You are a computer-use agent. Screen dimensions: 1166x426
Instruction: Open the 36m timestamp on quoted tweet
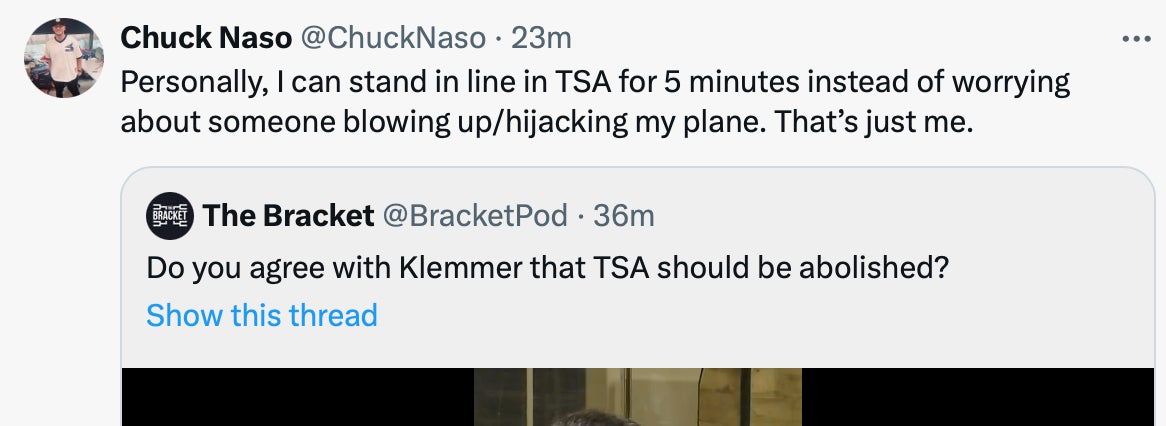[624, 215]
